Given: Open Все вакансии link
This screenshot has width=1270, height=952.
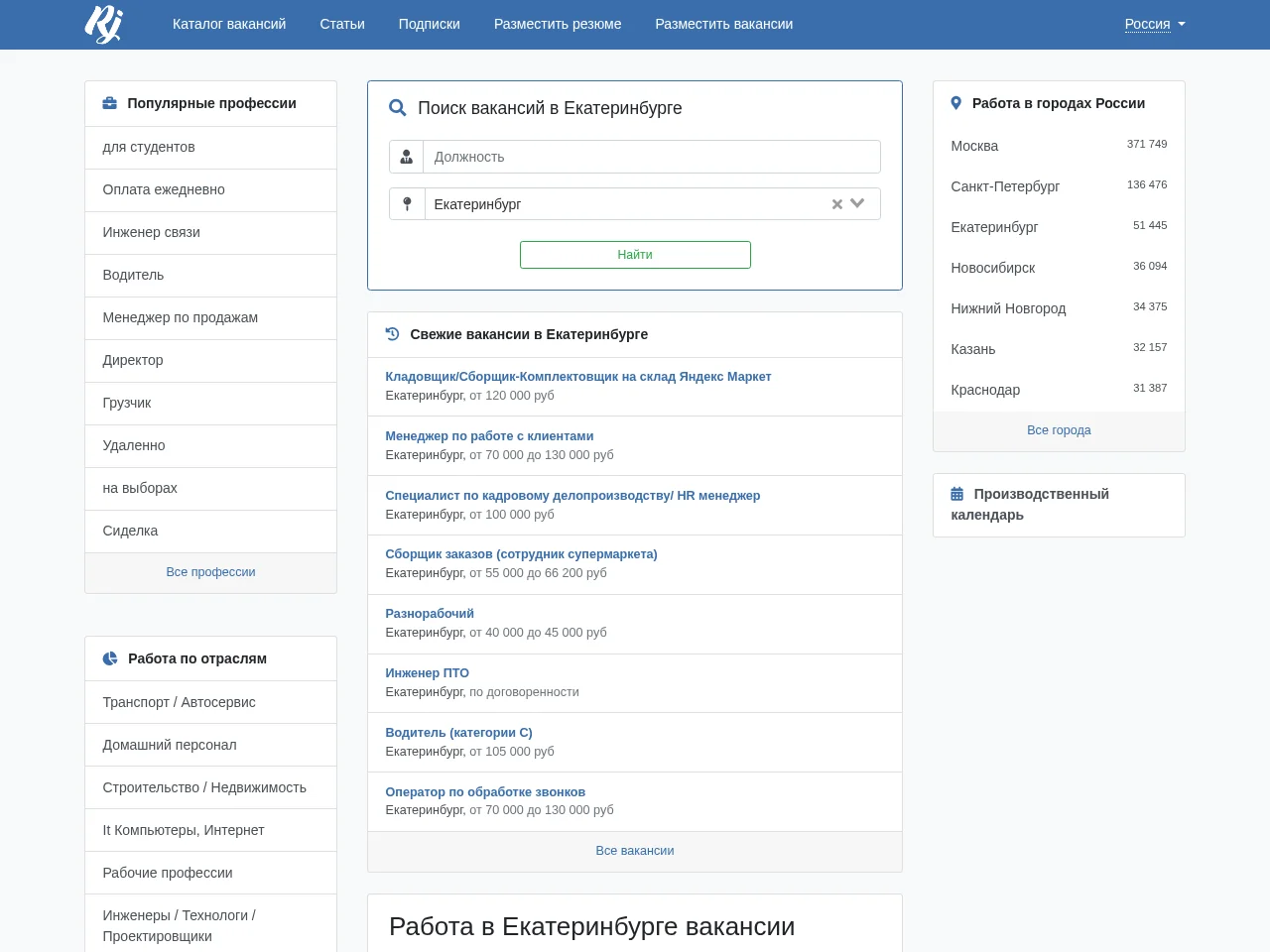Looking at the screenshot, I should pos(635,851).
